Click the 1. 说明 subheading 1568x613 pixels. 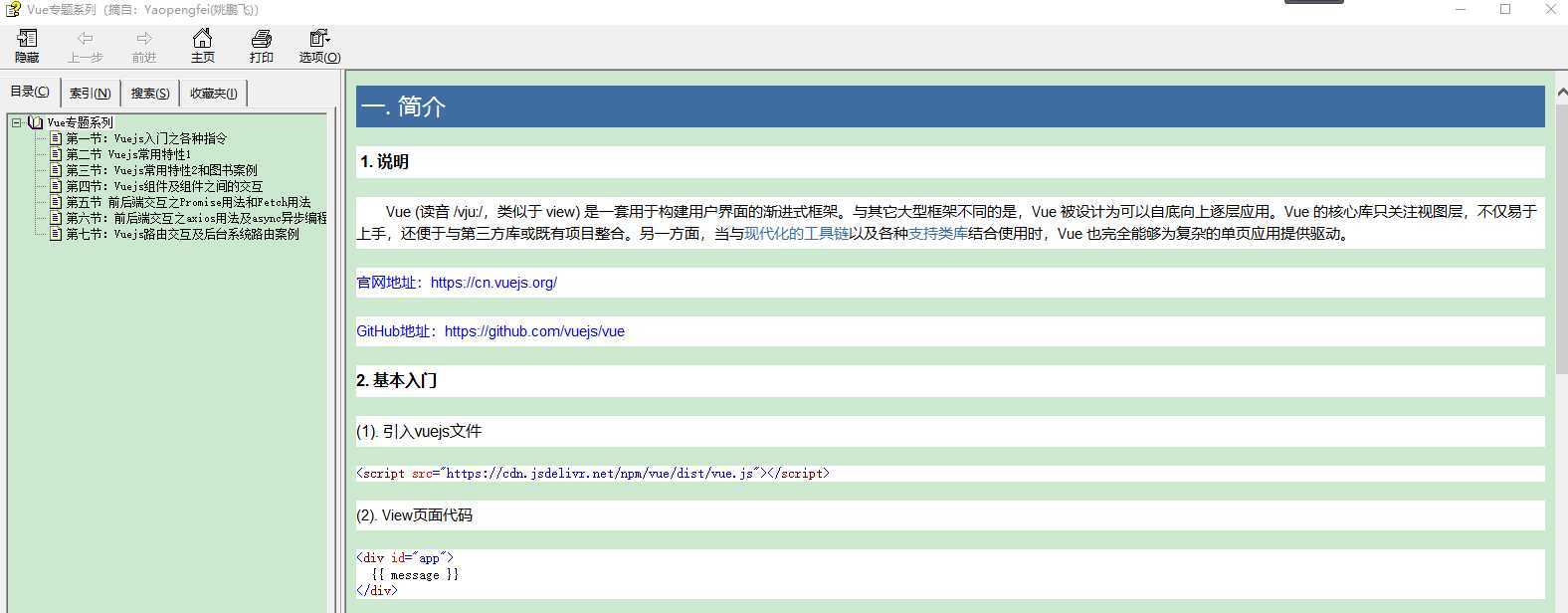384,162
